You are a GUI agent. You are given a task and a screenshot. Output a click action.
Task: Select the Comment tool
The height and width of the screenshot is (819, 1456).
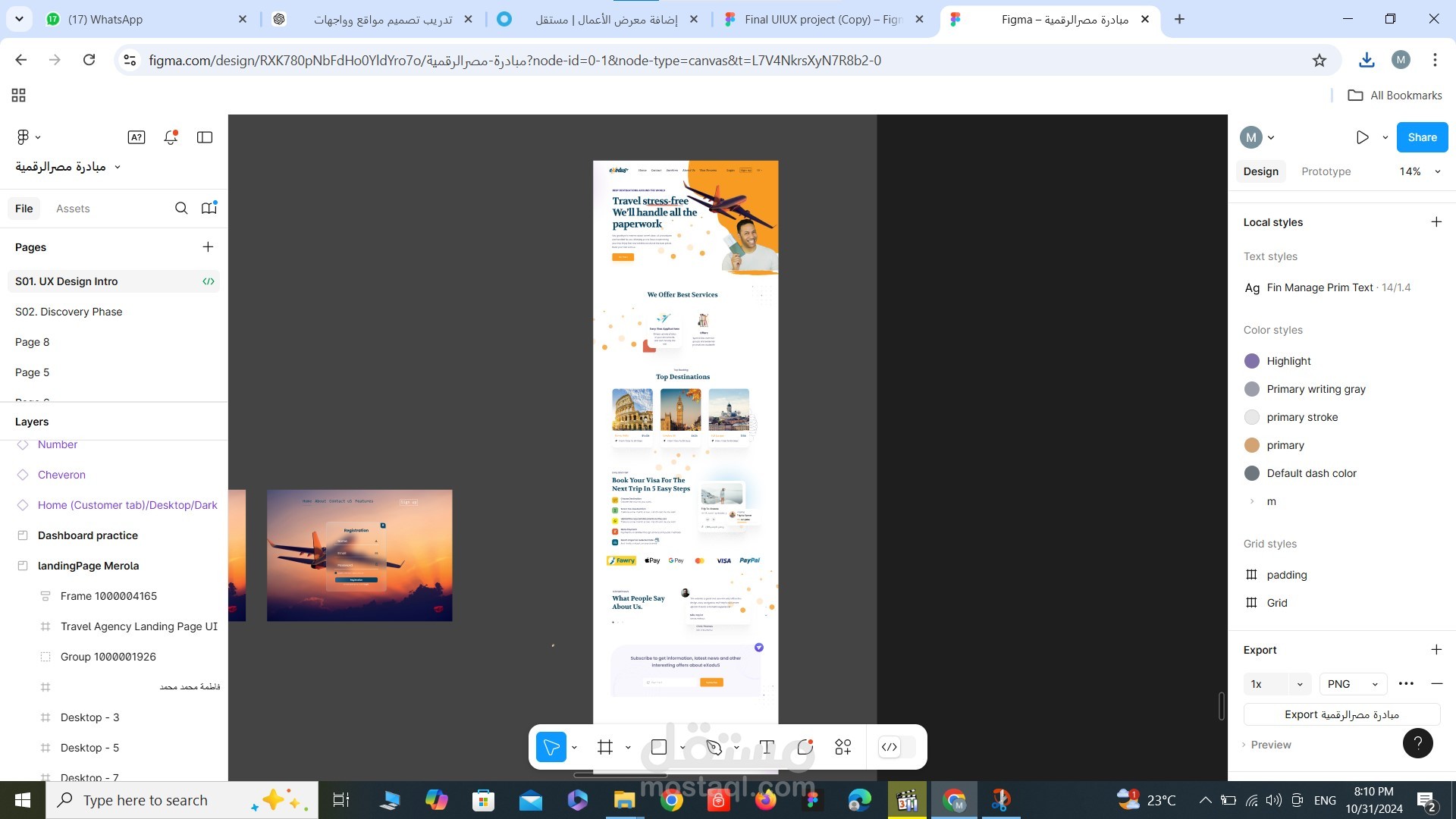(805, 747)
